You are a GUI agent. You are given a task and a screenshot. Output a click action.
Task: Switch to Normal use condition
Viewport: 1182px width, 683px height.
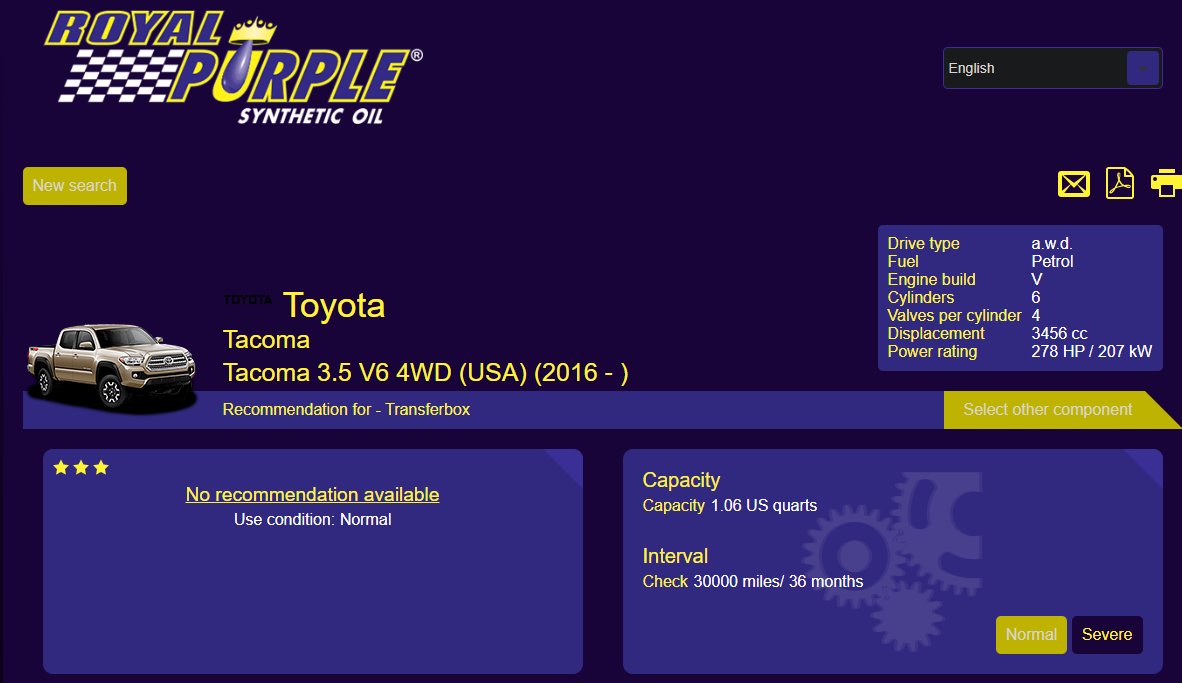[1030, 635]
